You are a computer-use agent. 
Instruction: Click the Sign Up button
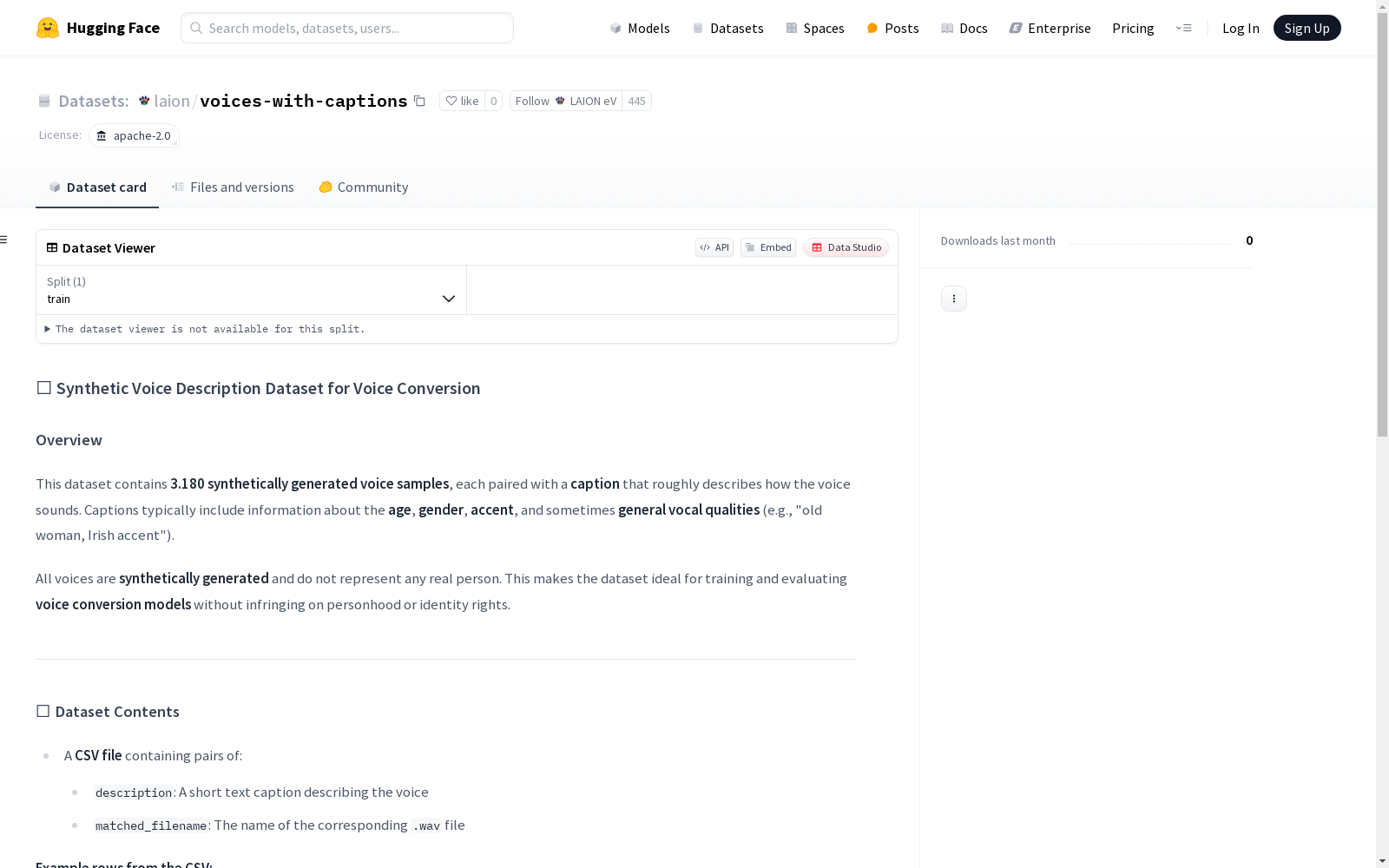click(1307, 28)
